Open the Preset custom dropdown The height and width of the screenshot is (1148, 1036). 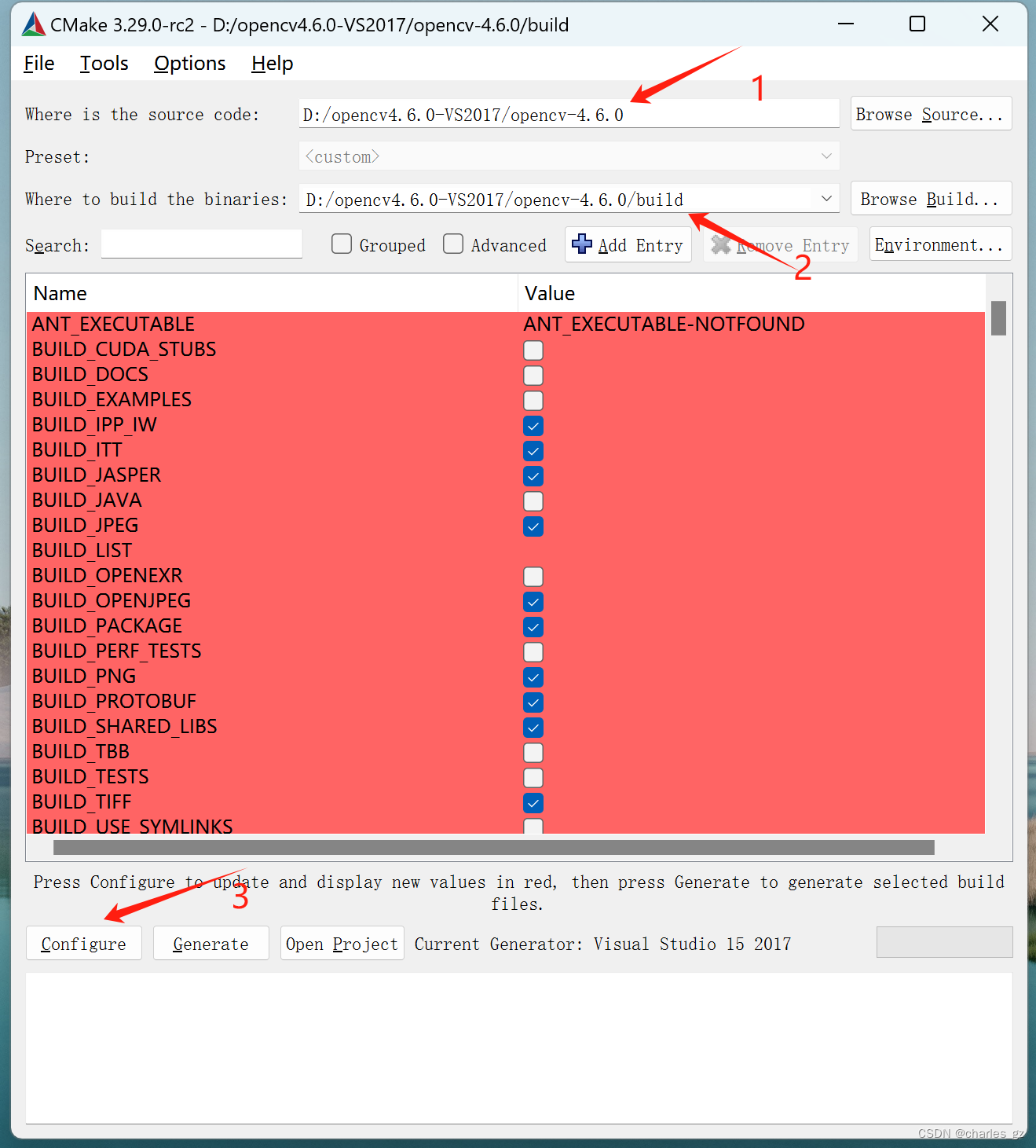point(569,156)
